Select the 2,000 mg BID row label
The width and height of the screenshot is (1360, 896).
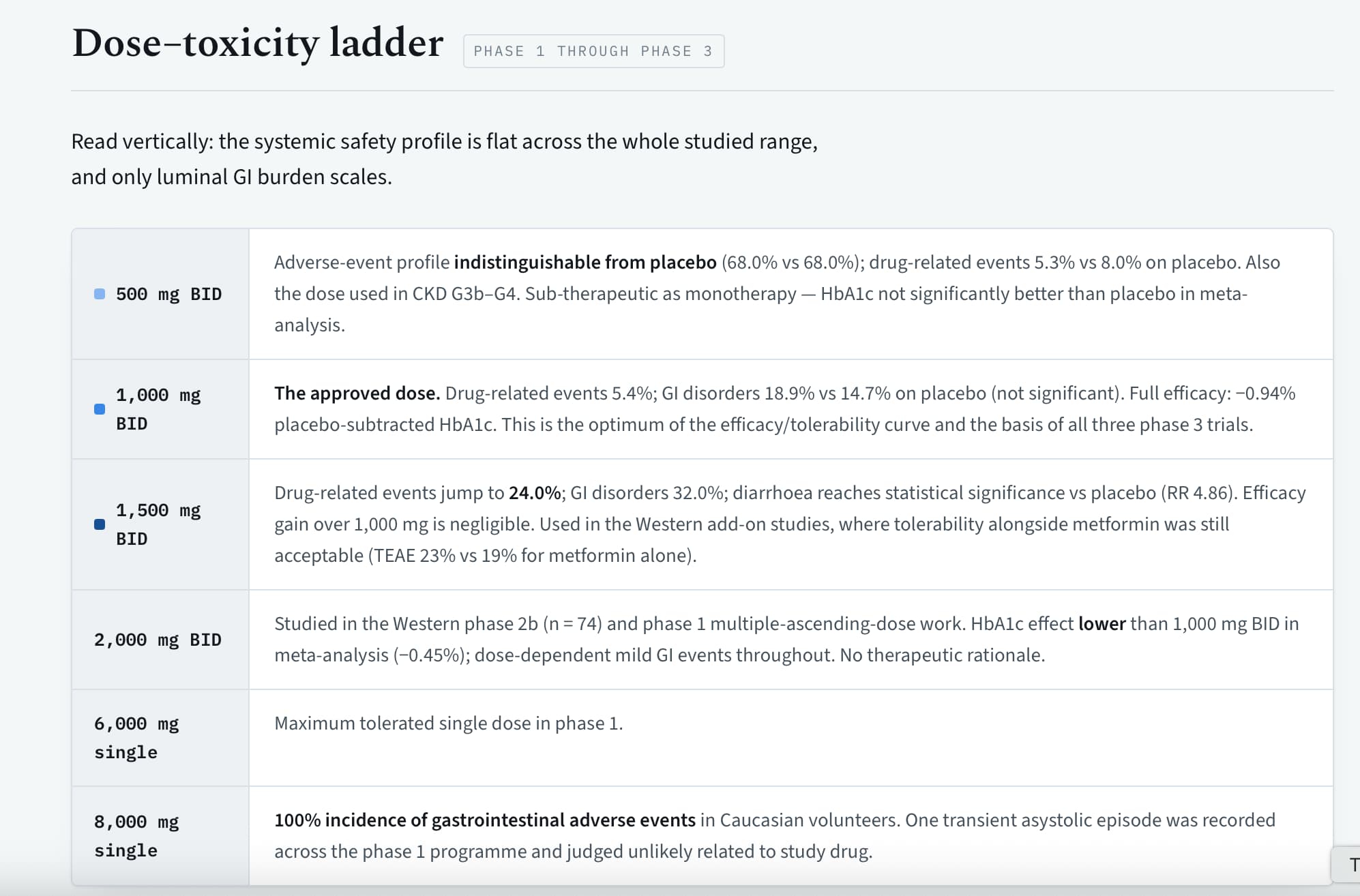click(x=158, y=640)
